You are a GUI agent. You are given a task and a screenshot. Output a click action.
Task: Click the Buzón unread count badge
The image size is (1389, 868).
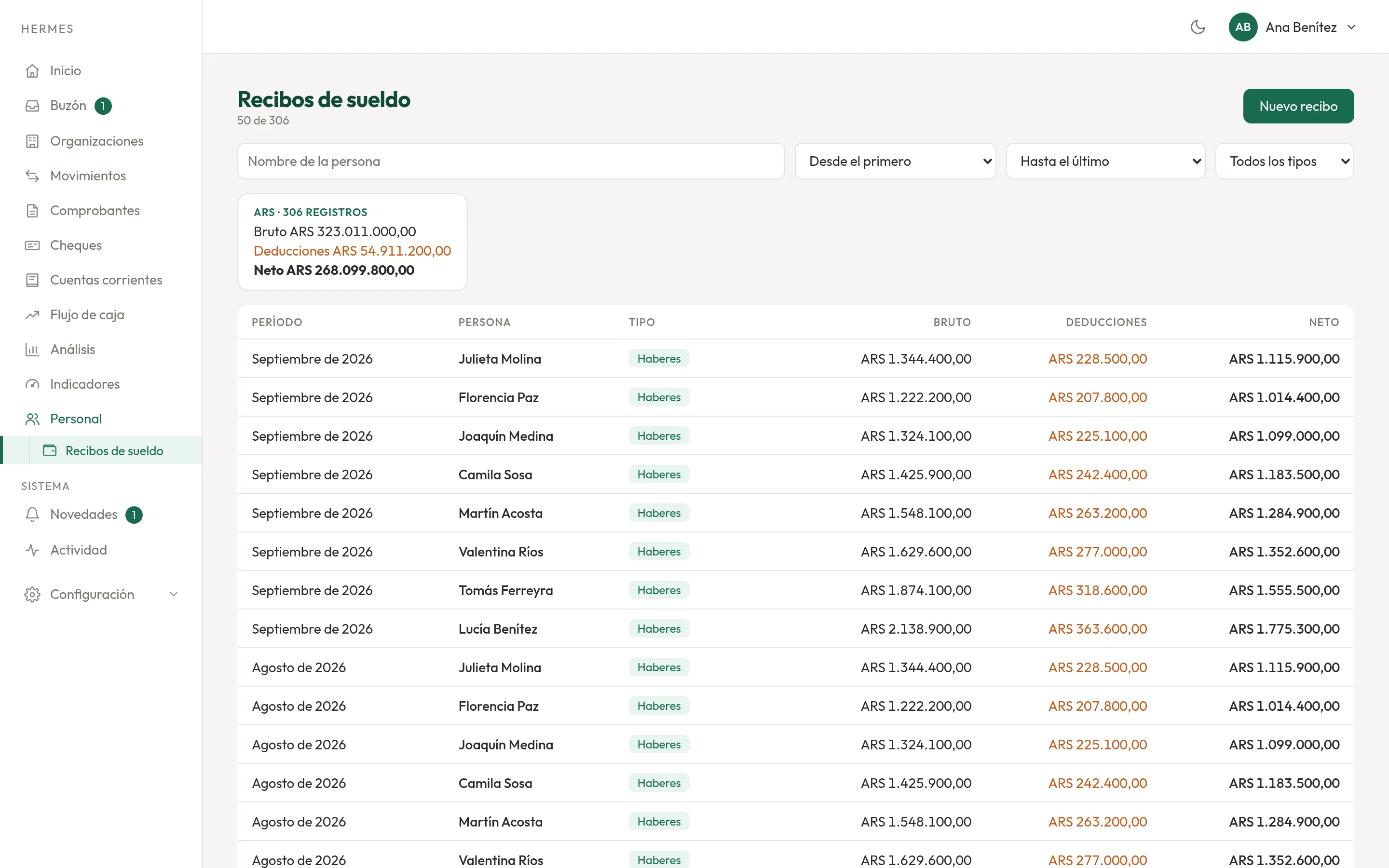tap(103, 106)
